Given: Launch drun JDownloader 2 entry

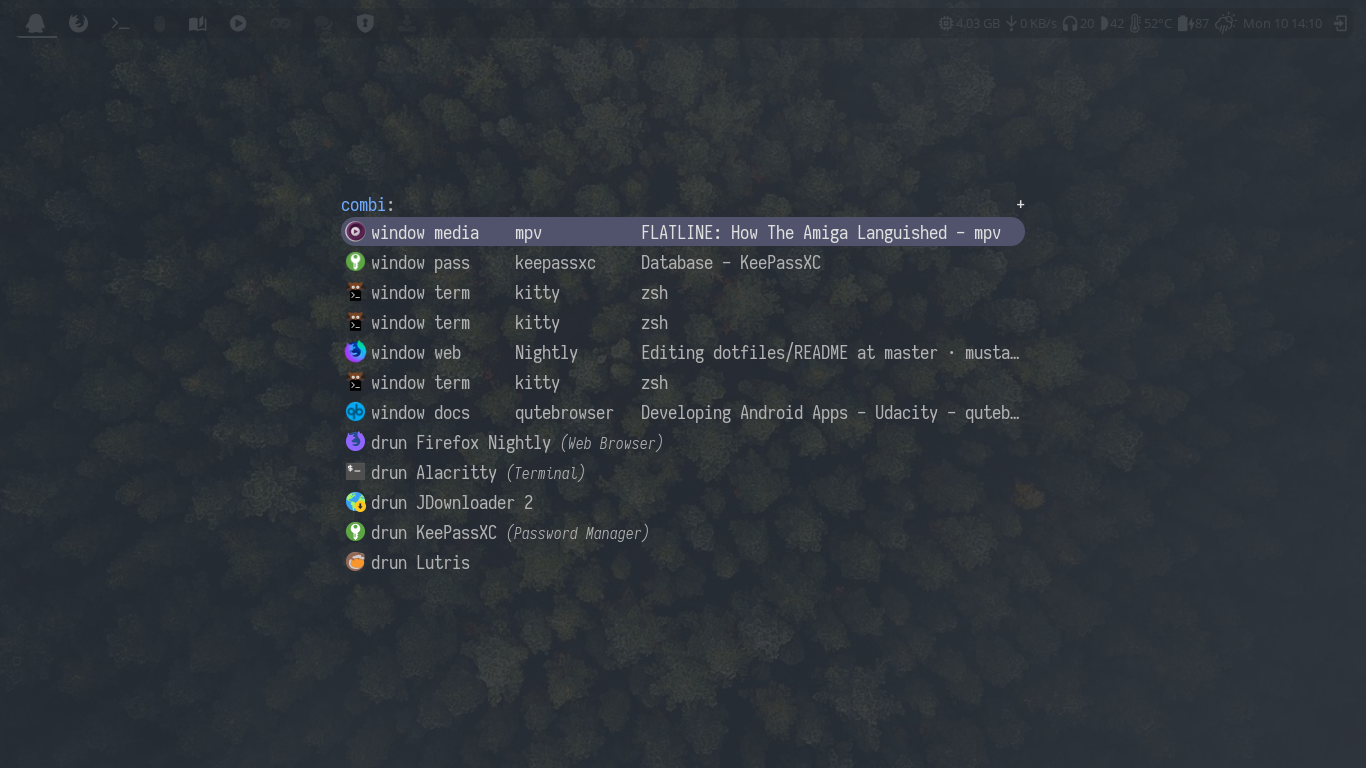Looking at the screenshot, I should (x=683, y=502).
